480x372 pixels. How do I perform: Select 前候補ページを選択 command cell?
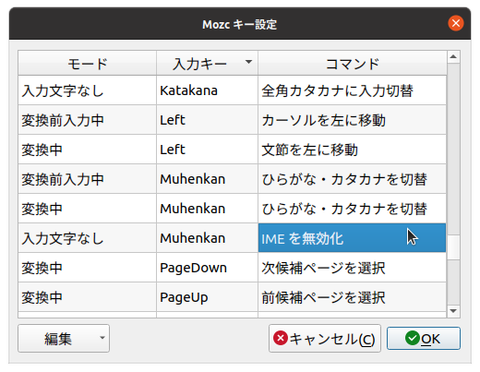[352, 297]
